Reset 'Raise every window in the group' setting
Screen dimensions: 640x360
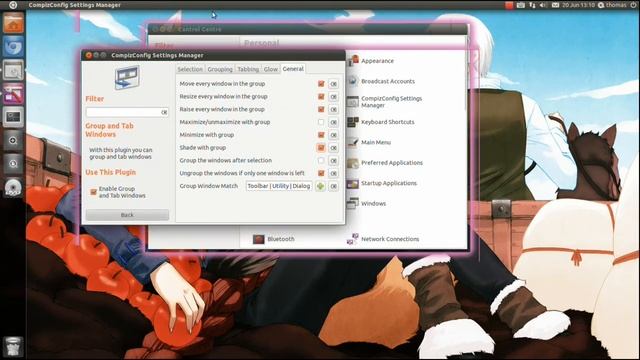point(333,109)
